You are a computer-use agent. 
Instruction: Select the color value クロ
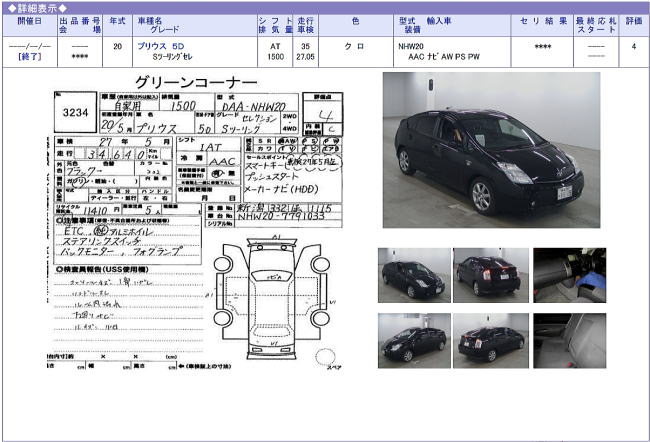[x=355, y=46]
